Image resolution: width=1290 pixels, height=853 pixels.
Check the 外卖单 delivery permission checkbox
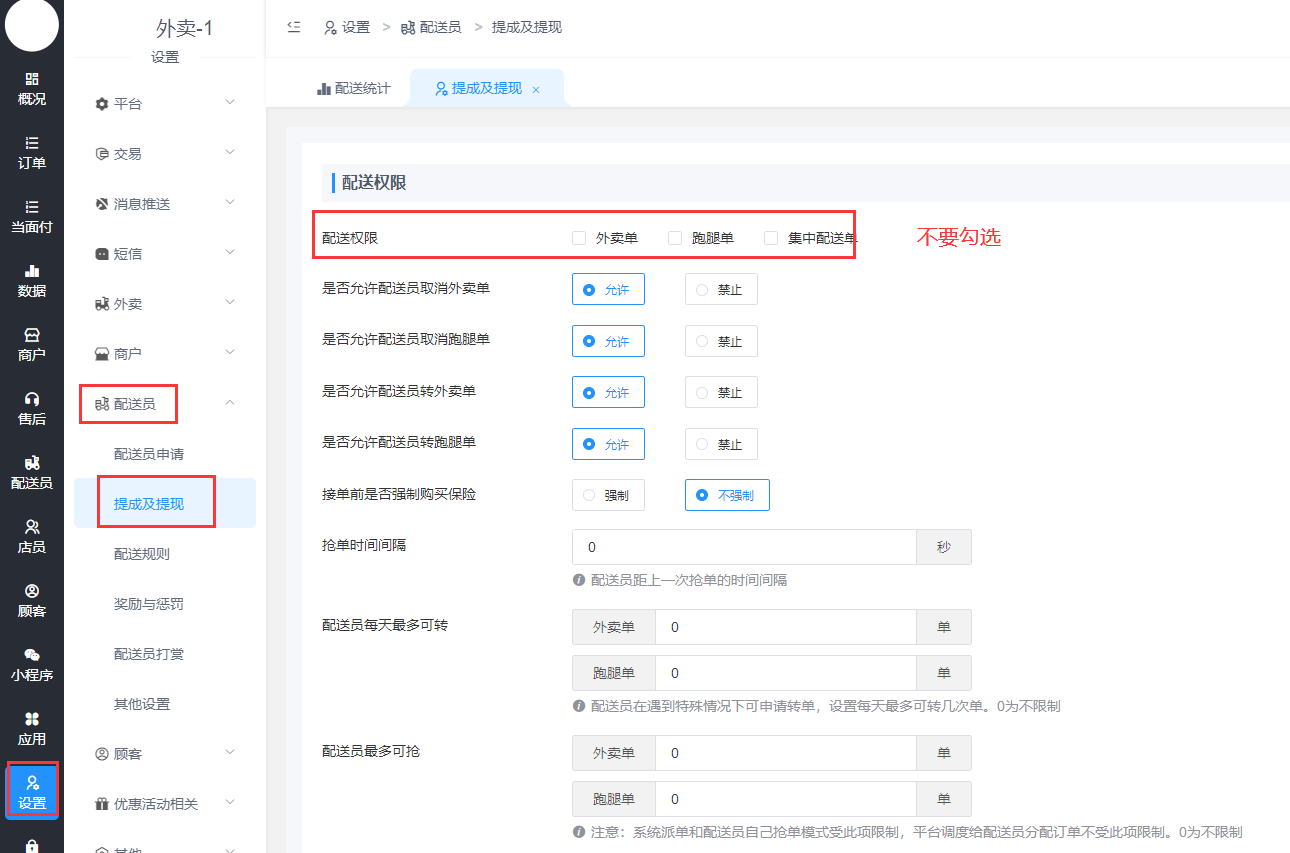coord(579,238)
